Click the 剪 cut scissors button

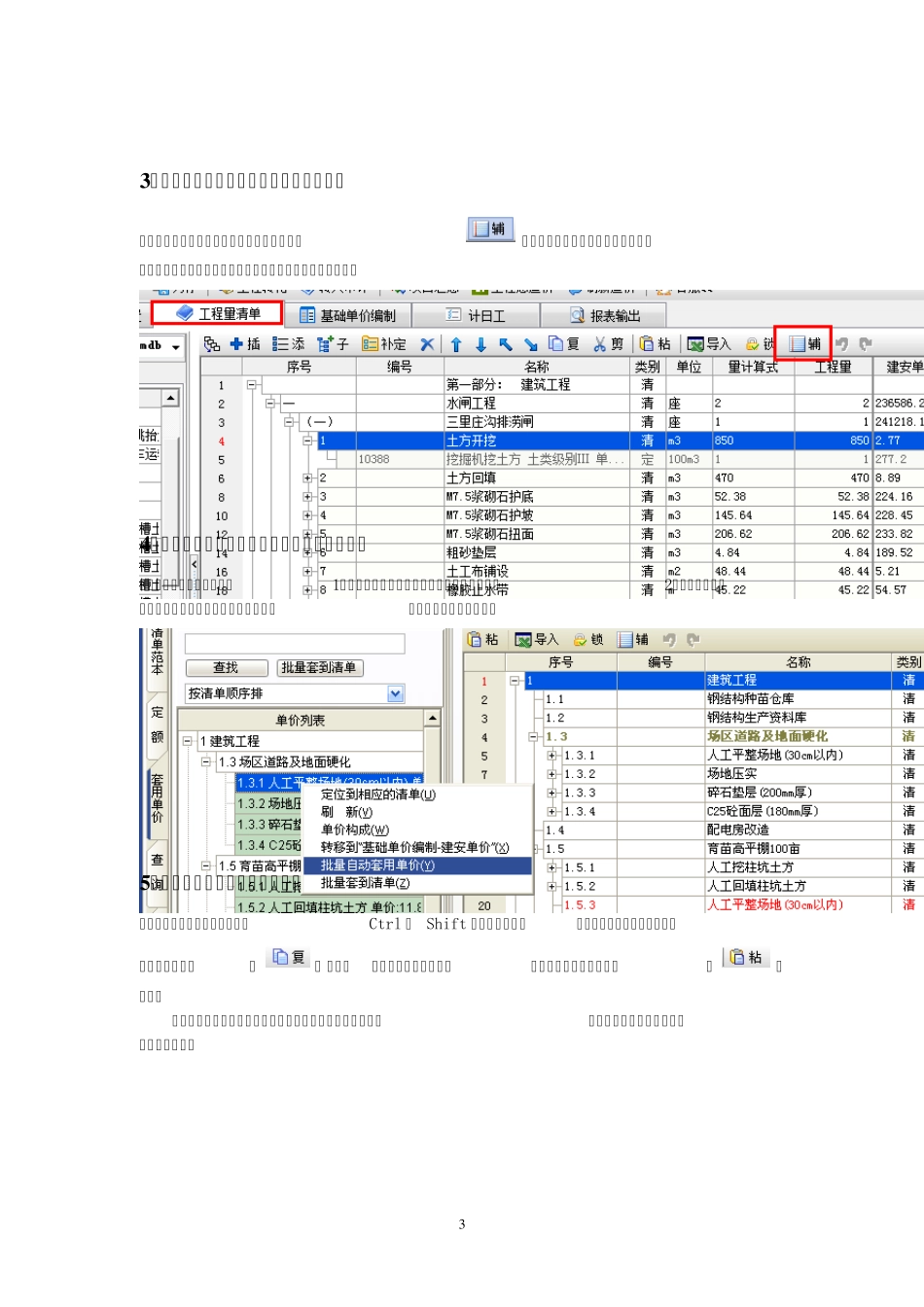point(608,344)
